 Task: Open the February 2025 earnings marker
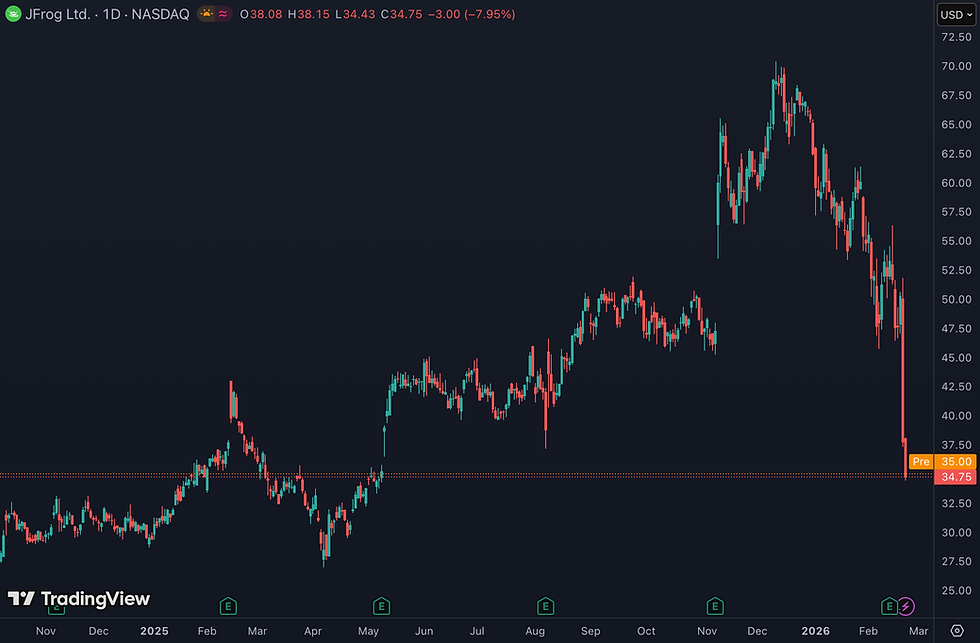[x=228, y=606]
